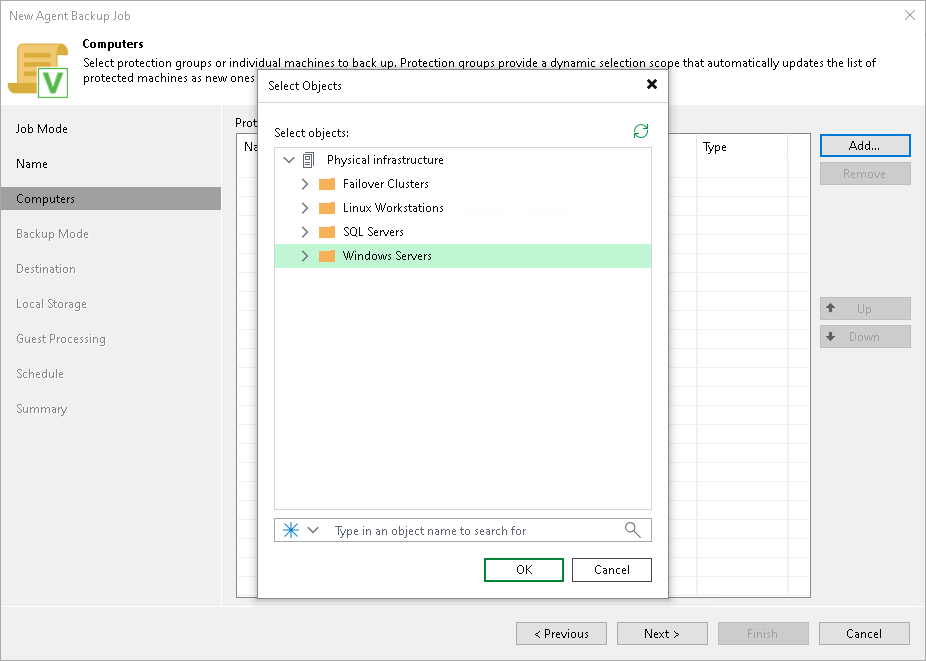926x661 pixels.
Task: Cancel the Select Objects dialog
Action: 612,570
